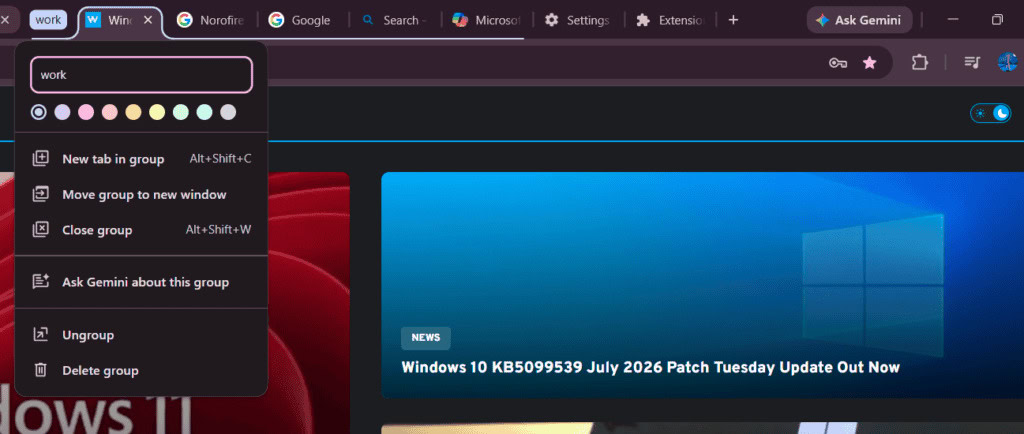Click the Ask Gemini button

(859, 20)
